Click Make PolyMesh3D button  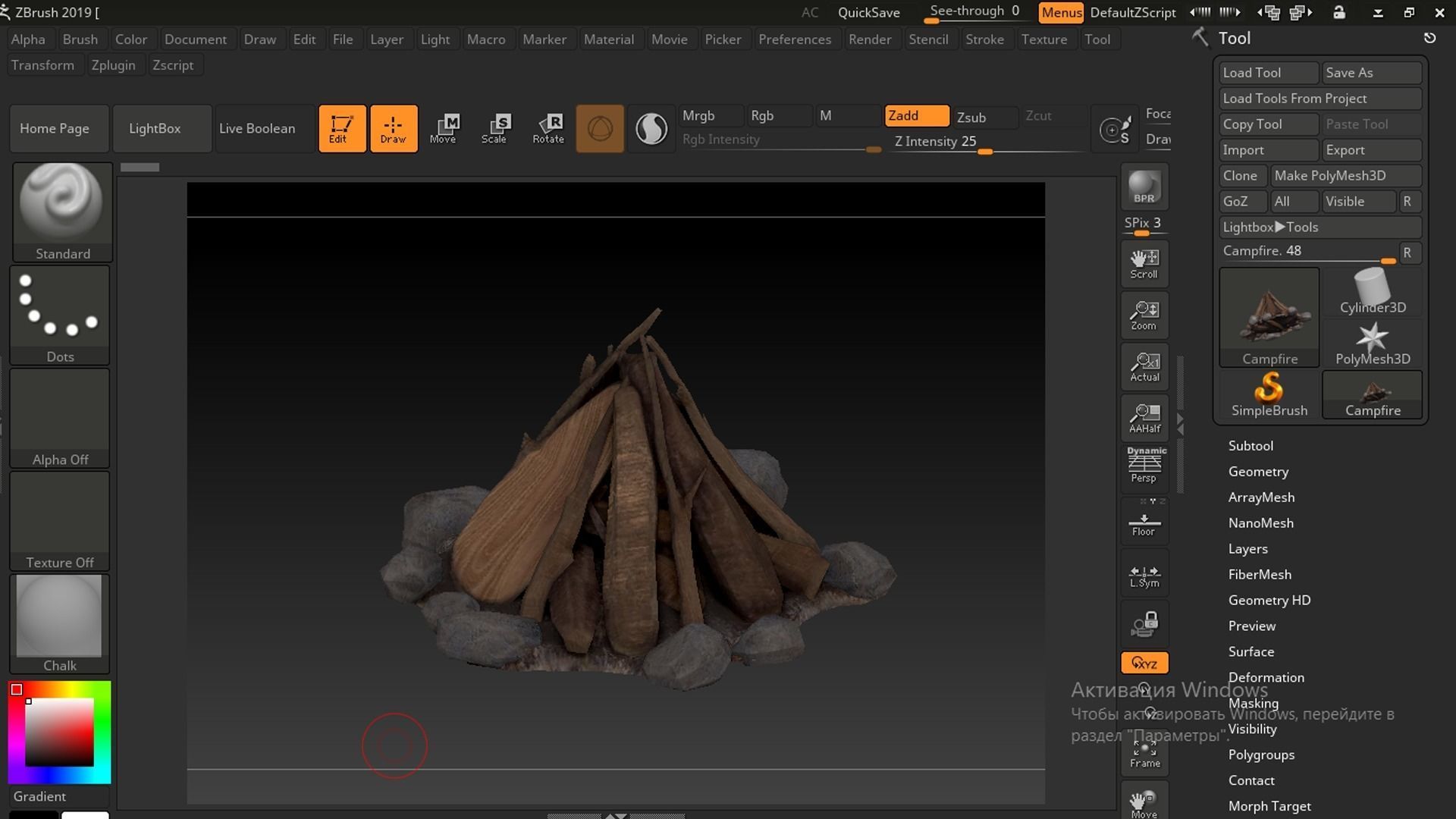tap(1346, 176)
